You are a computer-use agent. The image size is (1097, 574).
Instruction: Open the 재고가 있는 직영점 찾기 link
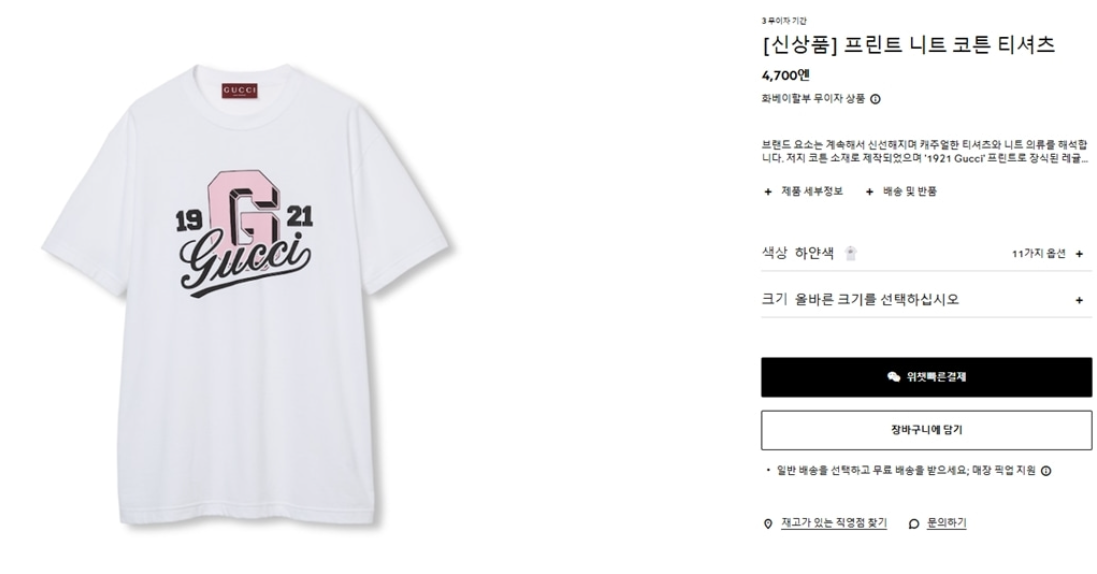pos(834,523)
